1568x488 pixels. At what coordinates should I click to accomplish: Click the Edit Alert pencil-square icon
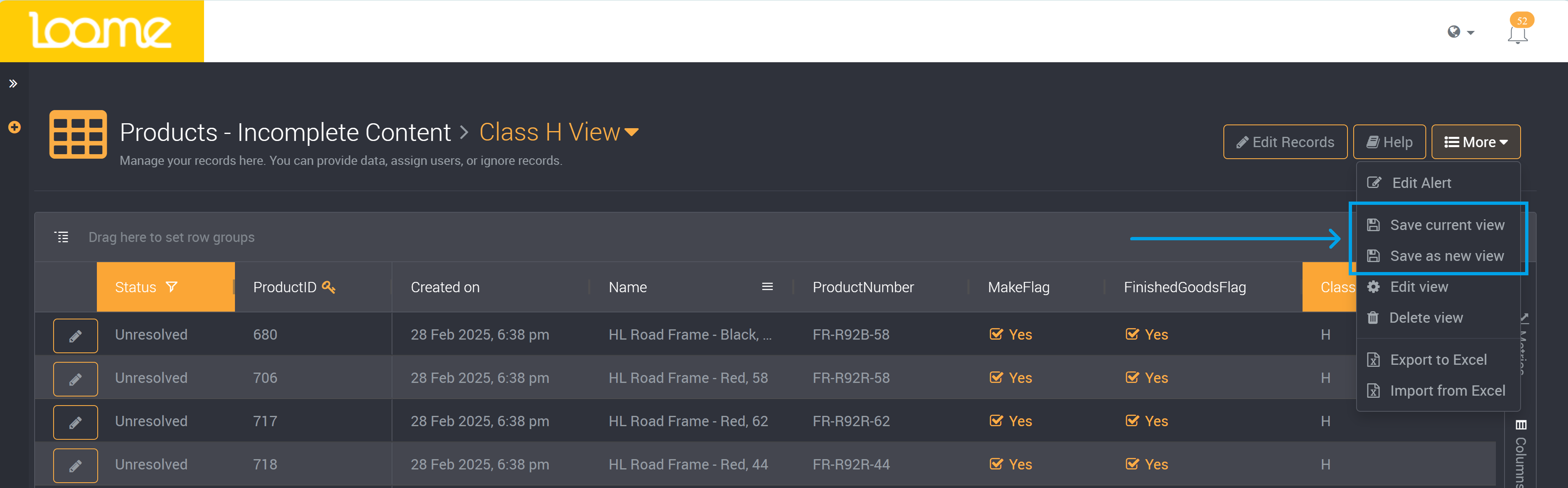1374,183
